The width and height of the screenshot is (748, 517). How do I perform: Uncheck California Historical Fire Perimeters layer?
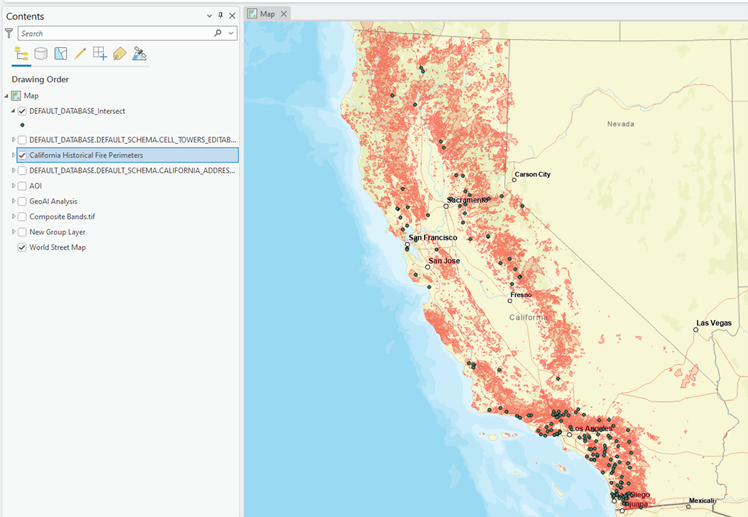point(22,155)
